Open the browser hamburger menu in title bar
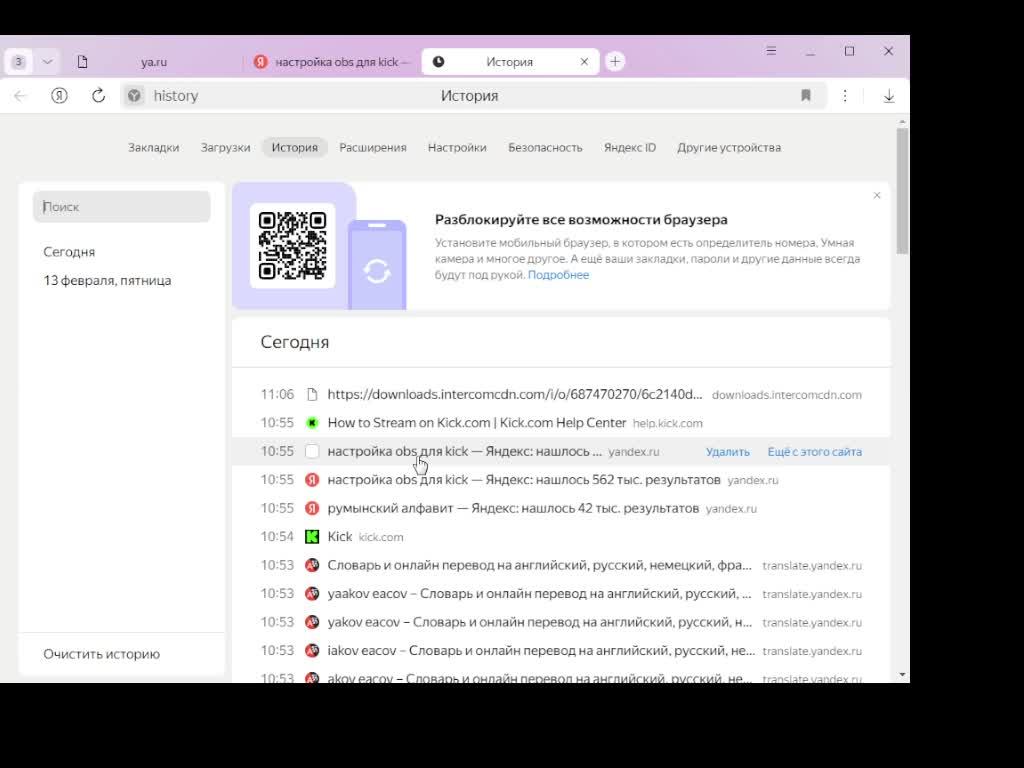1024x768 pixels. coord(771,51)
